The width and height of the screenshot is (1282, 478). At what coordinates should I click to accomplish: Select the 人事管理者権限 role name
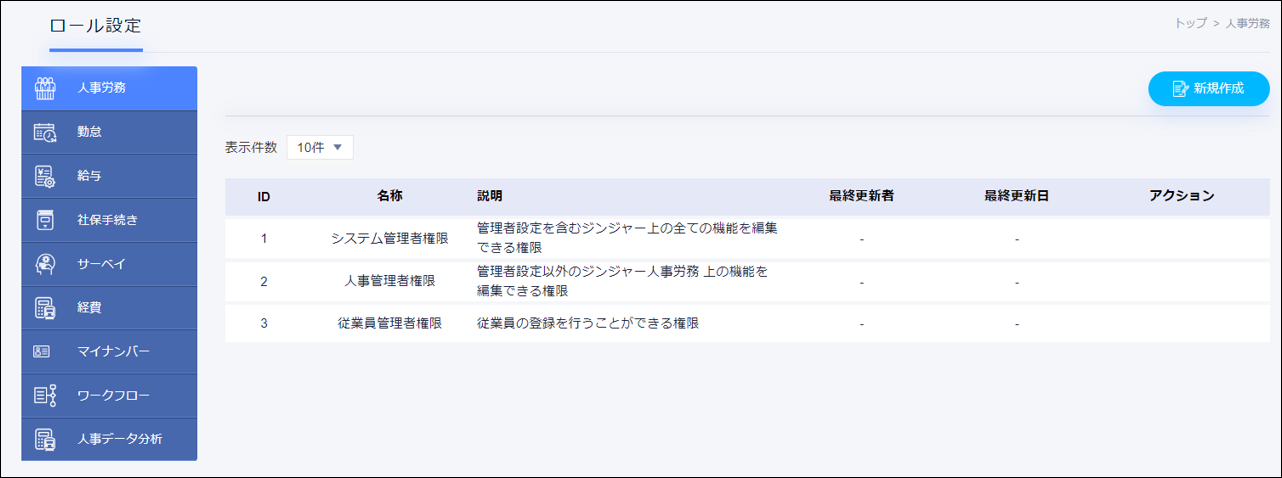390,282
